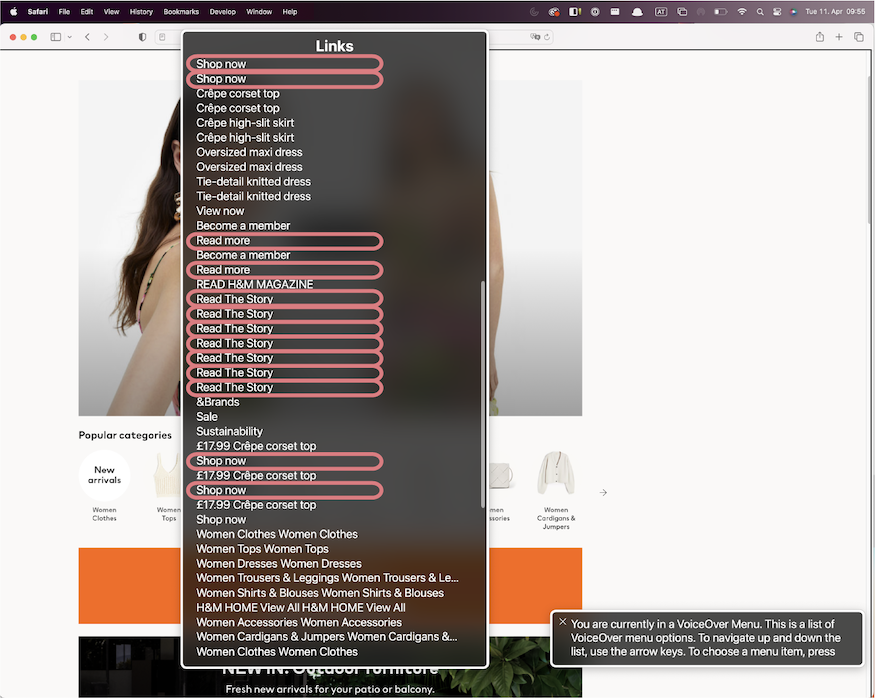875x698 pixels.
Task: Open Control Center
Action: [x=777, y=12]
